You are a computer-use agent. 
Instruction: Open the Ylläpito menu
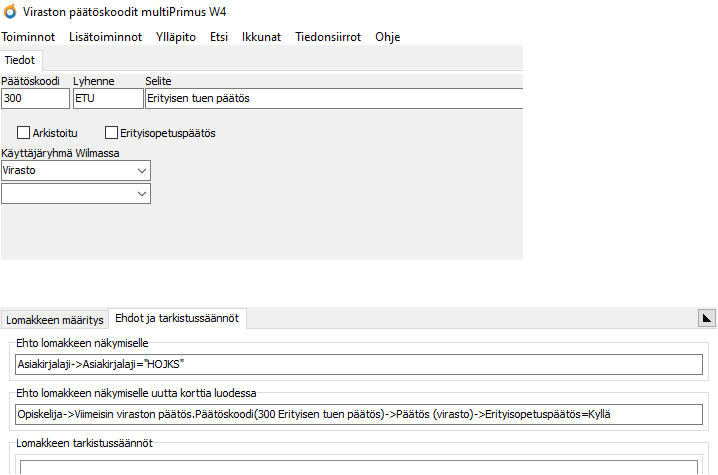pos(176,37)
